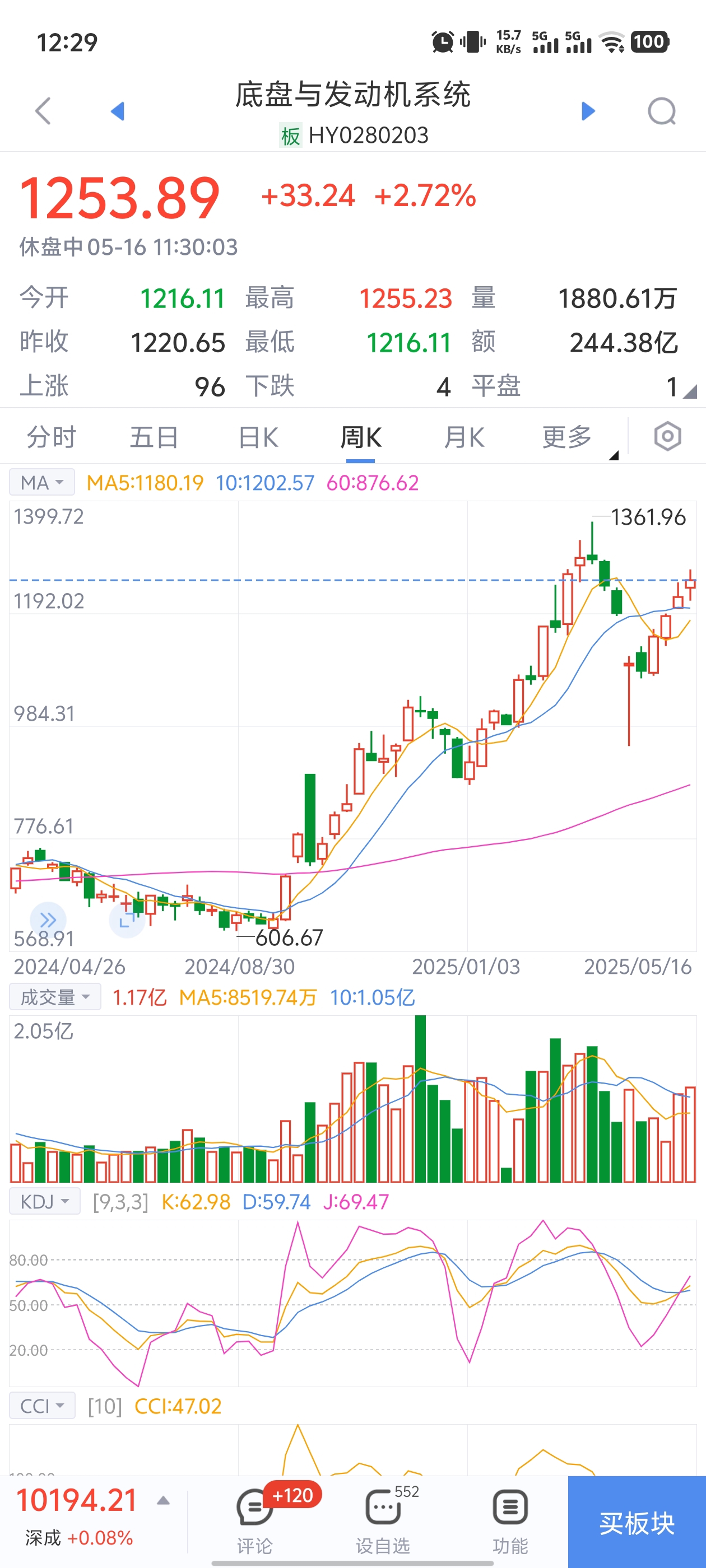Expand the 成交量 indicator dropdown
The image size is (706, 1568).
(x=55, y=997)
